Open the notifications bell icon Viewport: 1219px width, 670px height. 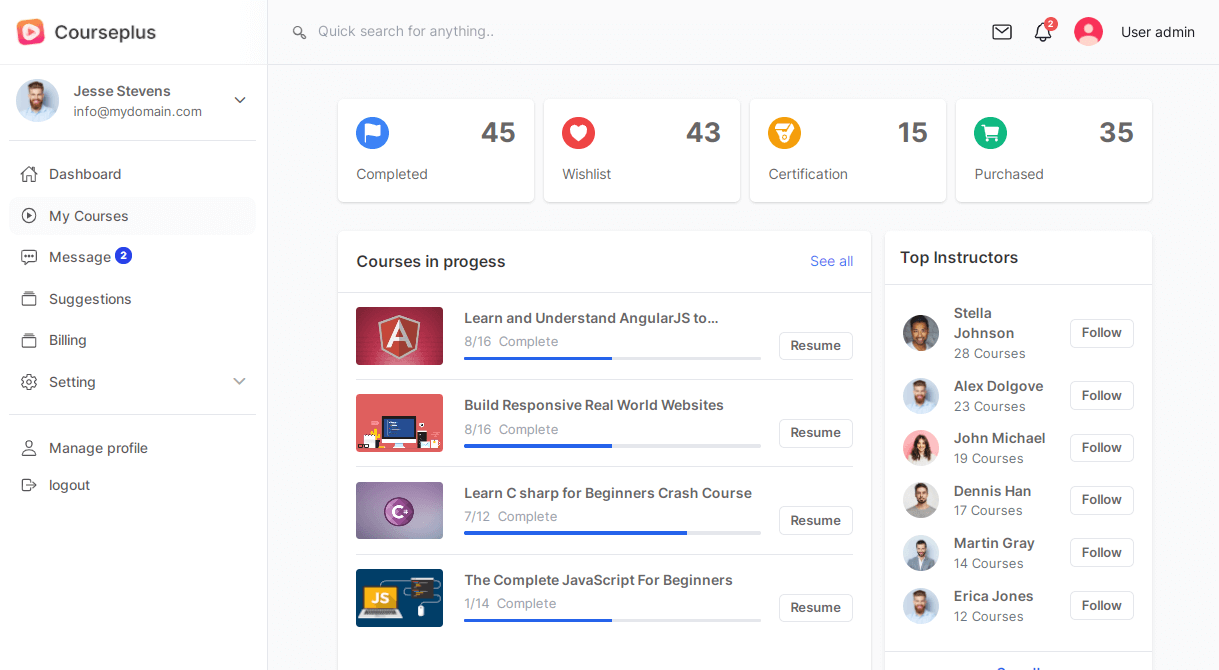(x=1042, y=32)
